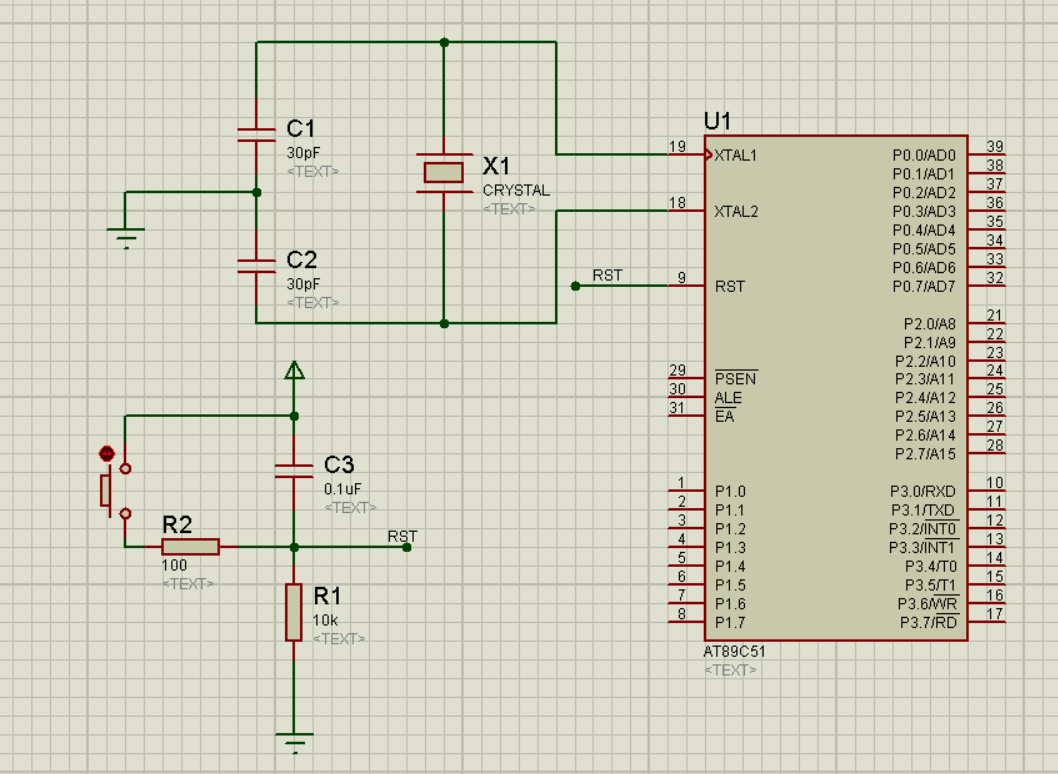
Task: Select resistor R1 body
Action: coord(294,612)
